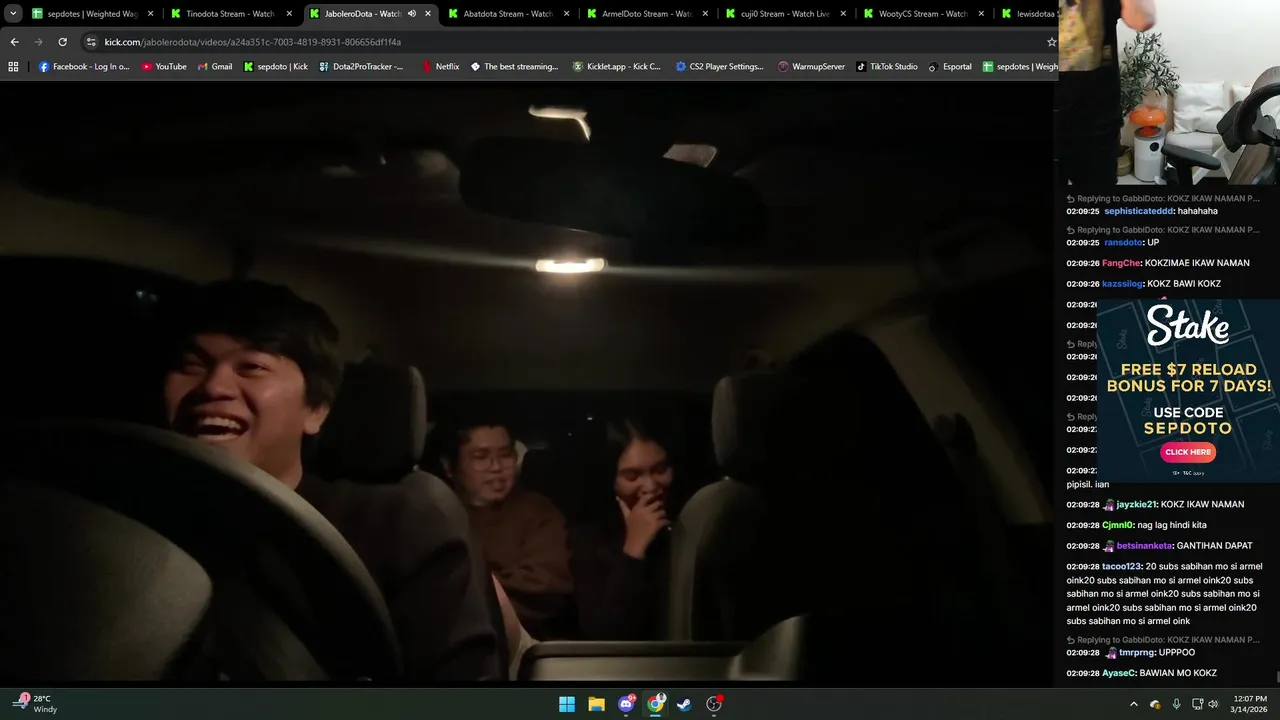Click username Cjmnl0 in chat
The width and height of the screenshot is (1280, 720).
1118,525
